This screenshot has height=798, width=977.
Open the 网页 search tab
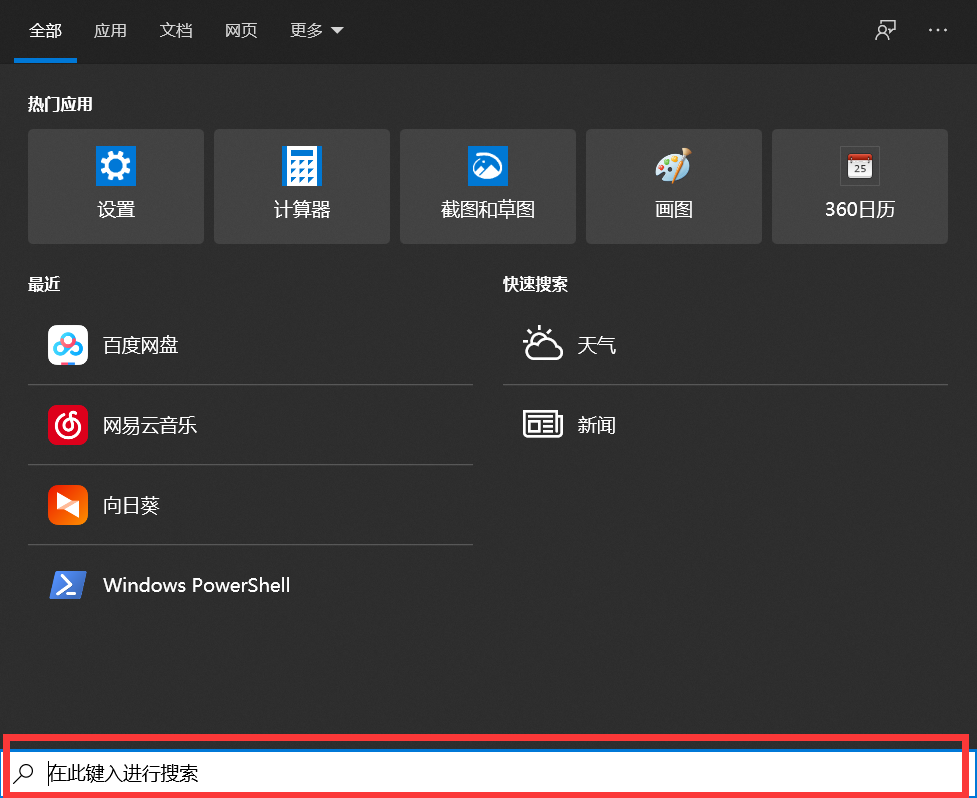pos(241,30)
